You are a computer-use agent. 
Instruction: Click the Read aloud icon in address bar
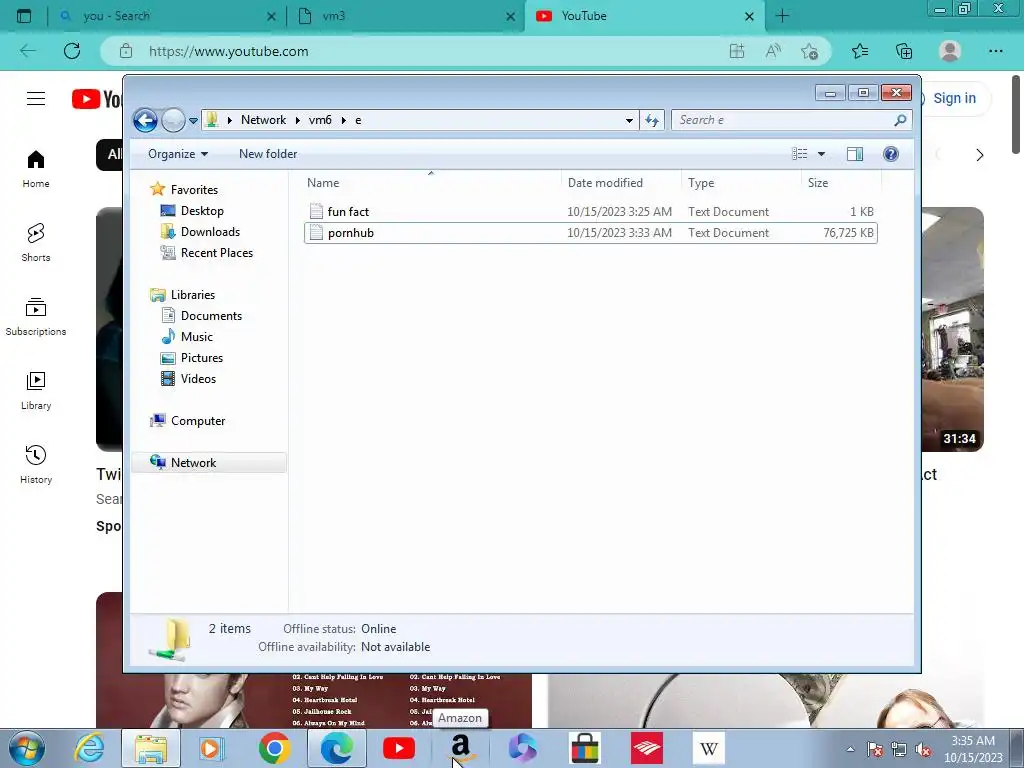[x=773, y=51]
